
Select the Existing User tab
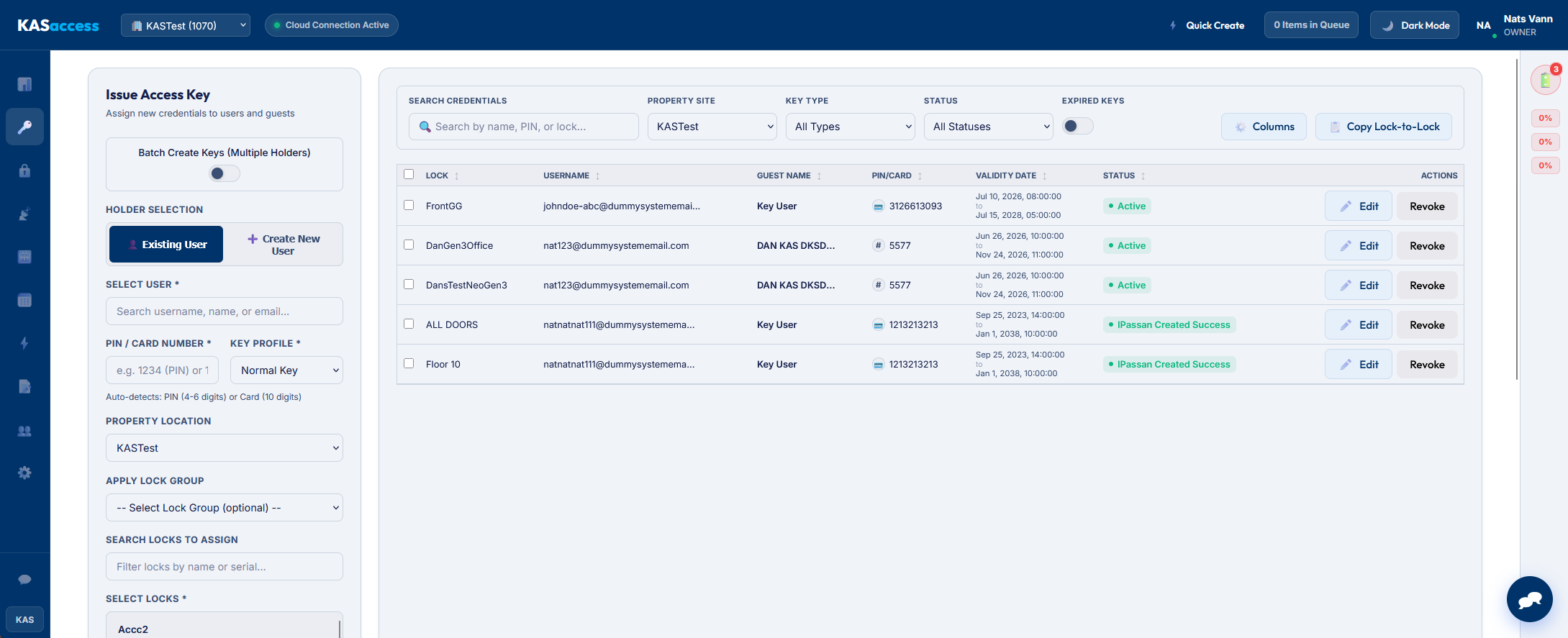tap(166, 245)
